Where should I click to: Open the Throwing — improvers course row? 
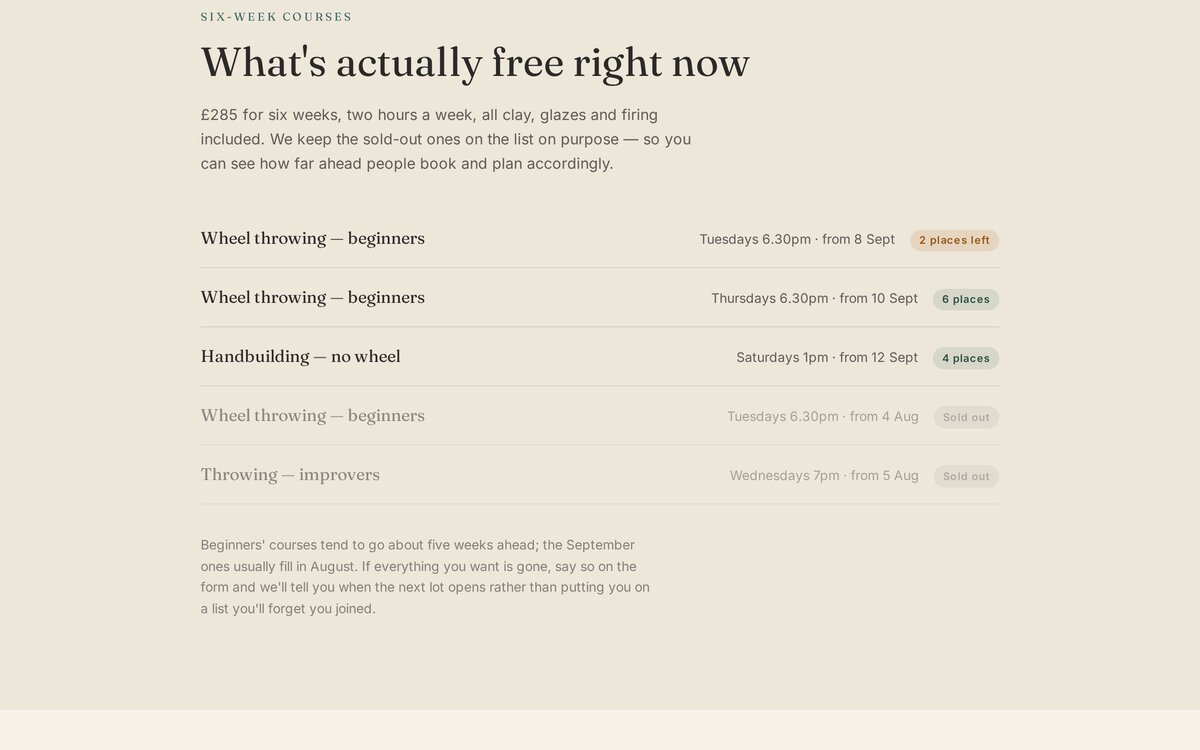[x=599, y=475]
